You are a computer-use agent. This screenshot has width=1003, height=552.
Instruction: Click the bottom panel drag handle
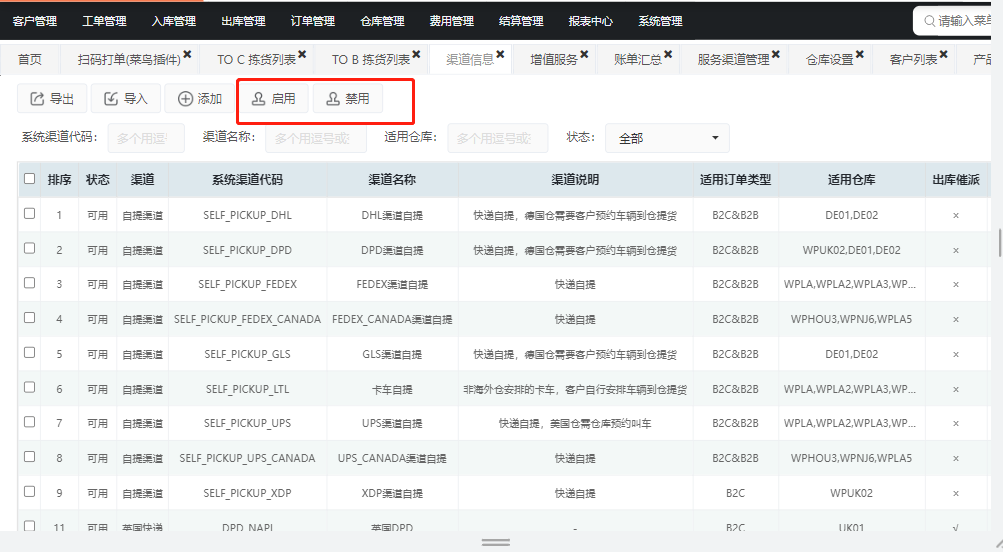[x=496, y=542]
